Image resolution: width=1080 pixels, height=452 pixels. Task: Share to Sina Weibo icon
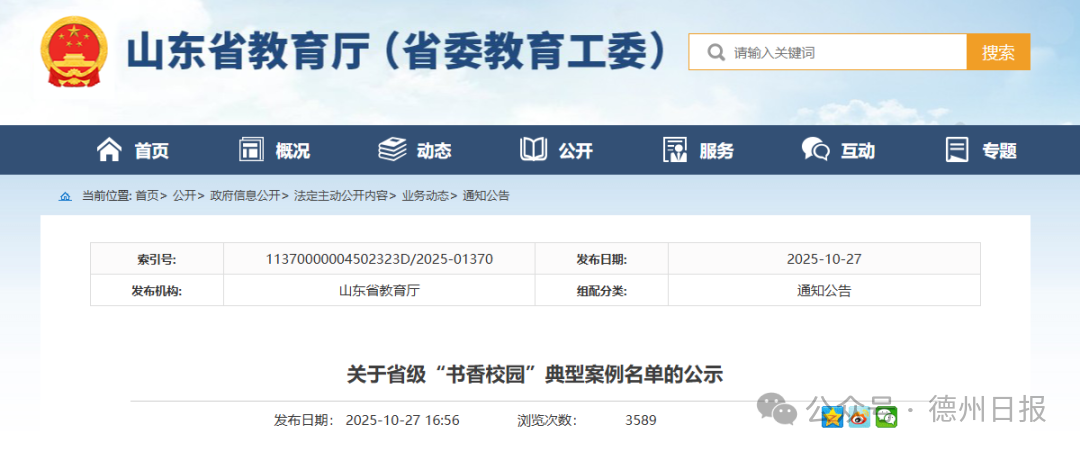(x=859, y=418)
